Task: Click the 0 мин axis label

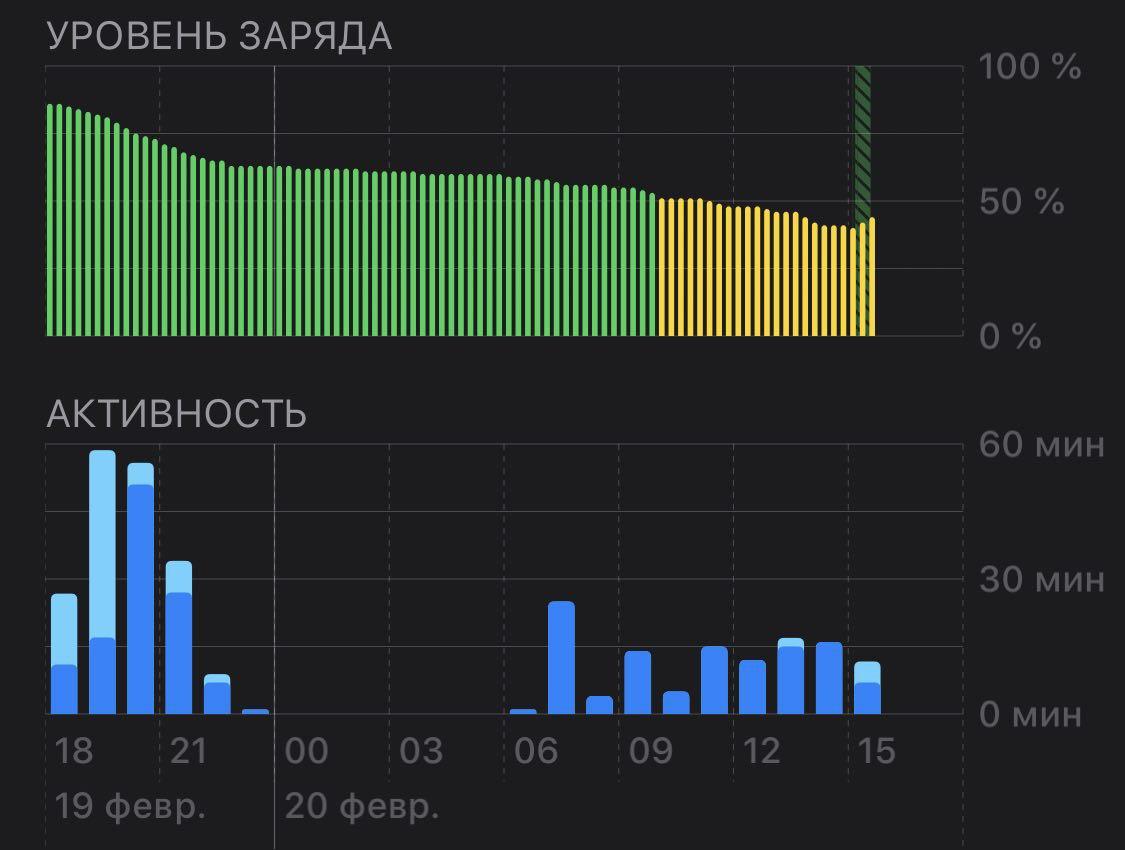Action: tap(1030, 714)
